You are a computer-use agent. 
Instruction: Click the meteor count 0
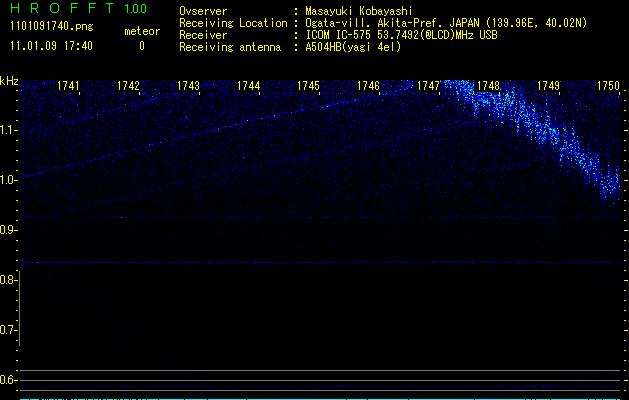[x=142, y=46]
